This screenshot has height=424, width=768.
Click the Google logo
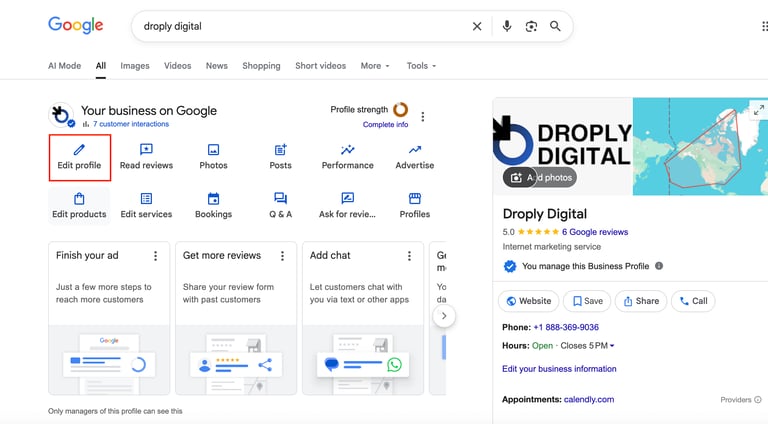[76, 25]
